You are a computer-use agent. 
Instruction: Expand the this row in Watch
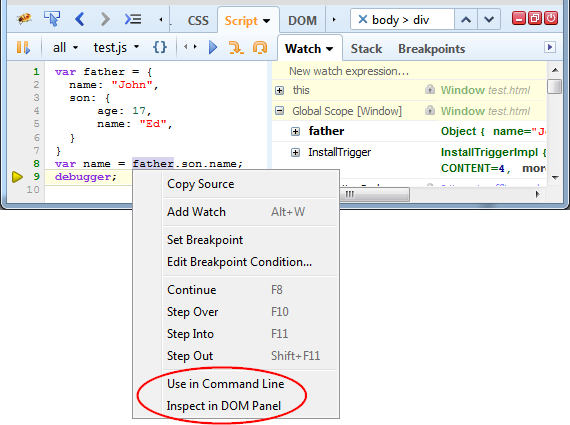click(x=280, y=91)
